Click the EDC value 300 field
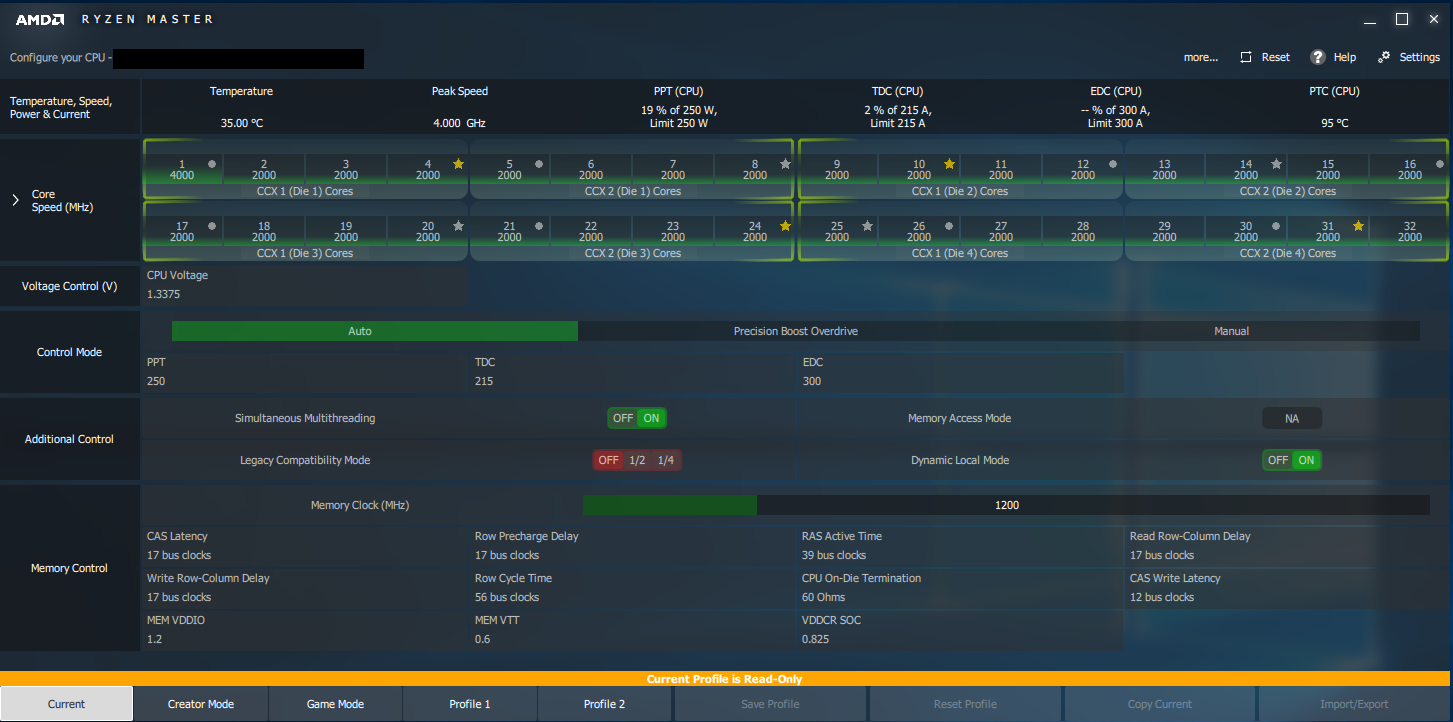Screen dimensions: 1453x722 pos(962,372)
